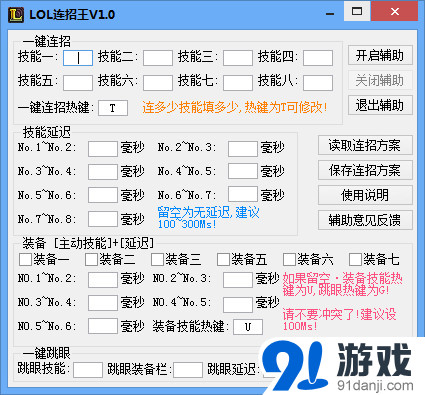The width and height of the screenshot is (425, 395).
Task: Focus the 技能五 input box
Action: (78, 83)
